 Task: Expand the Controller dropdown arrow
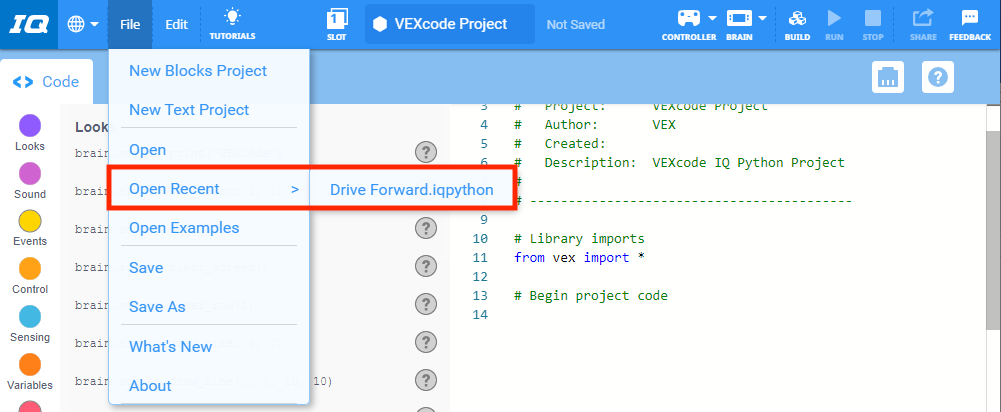(712, 18)
